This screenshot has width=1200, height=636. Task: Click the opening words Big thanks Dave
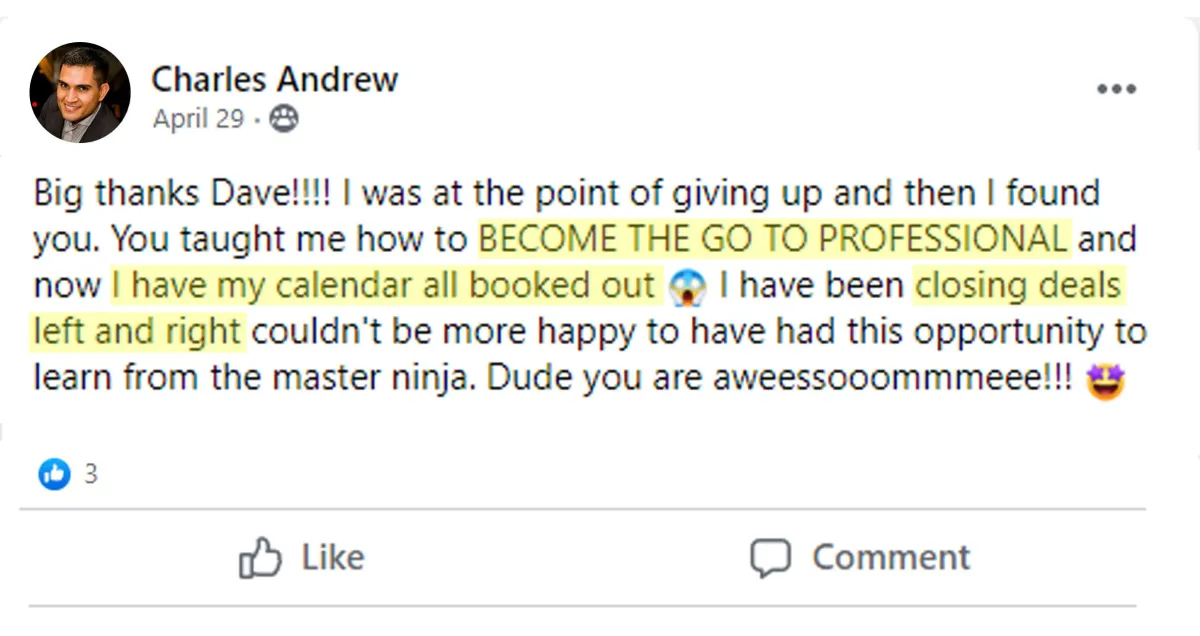point(159,193)
